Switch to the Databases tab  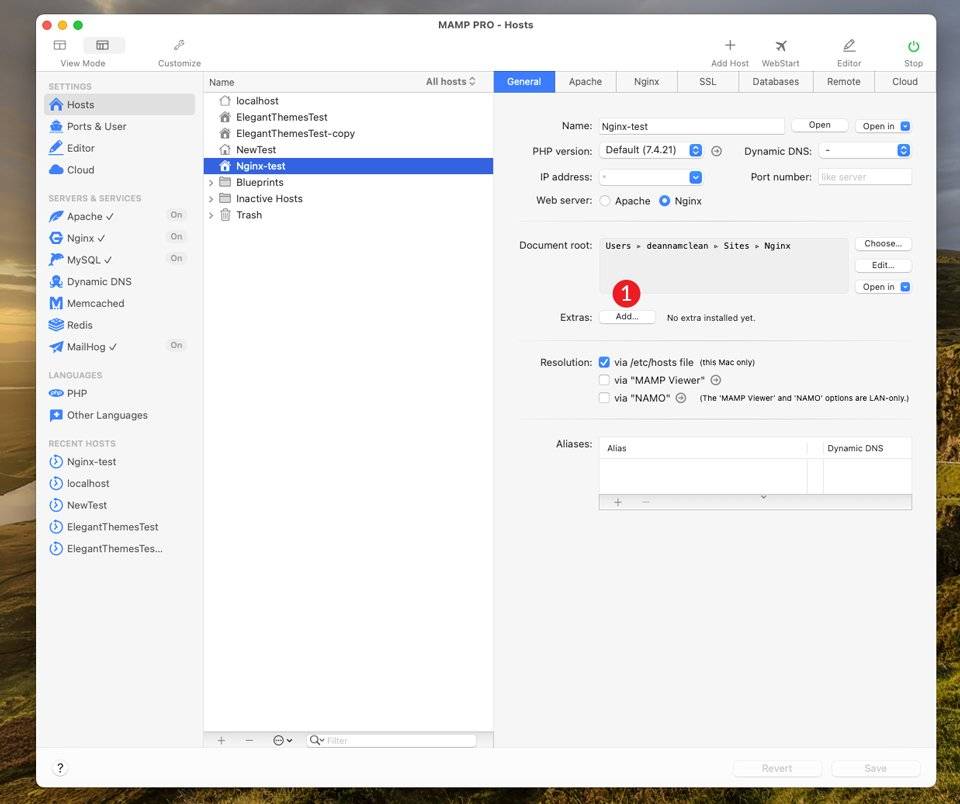pos(775,82)
